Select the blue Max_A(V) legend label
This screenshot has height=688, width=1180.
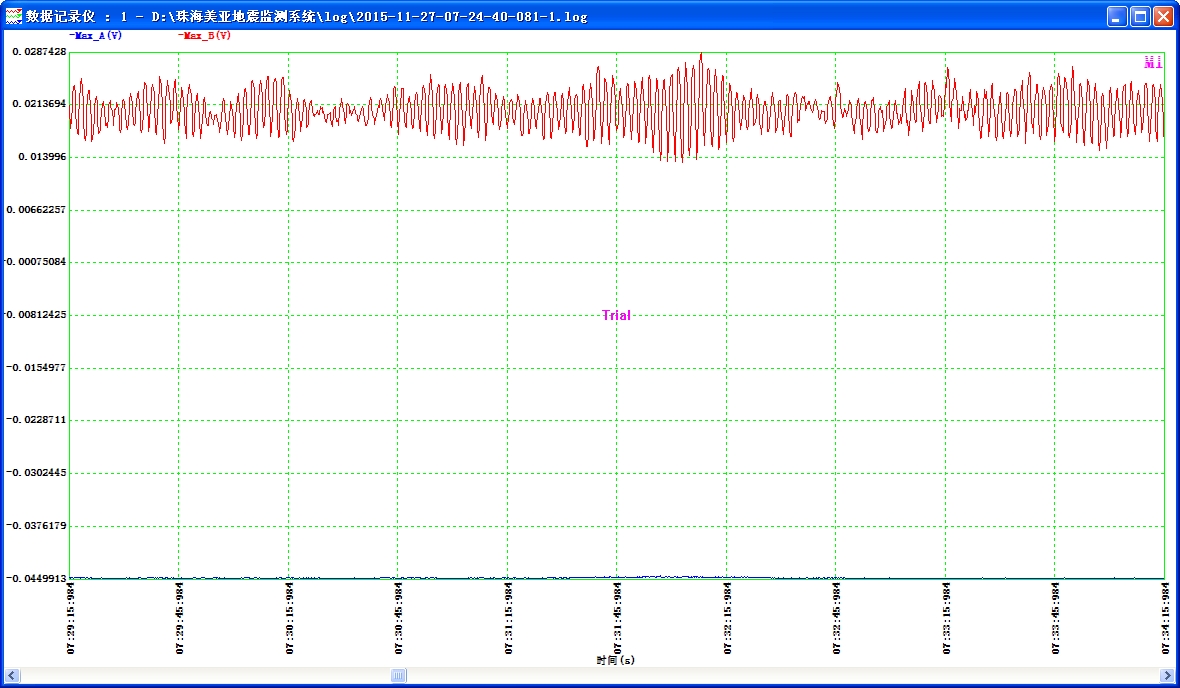tap(96, 35)
